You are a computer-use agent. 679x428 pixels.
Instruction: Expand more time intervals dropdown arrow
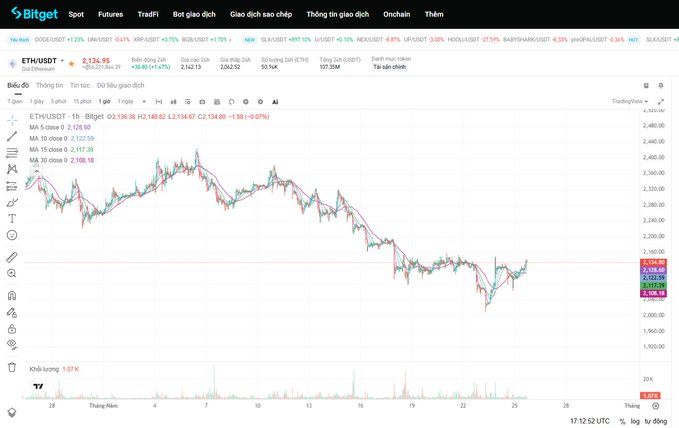(x=144, y=102)
